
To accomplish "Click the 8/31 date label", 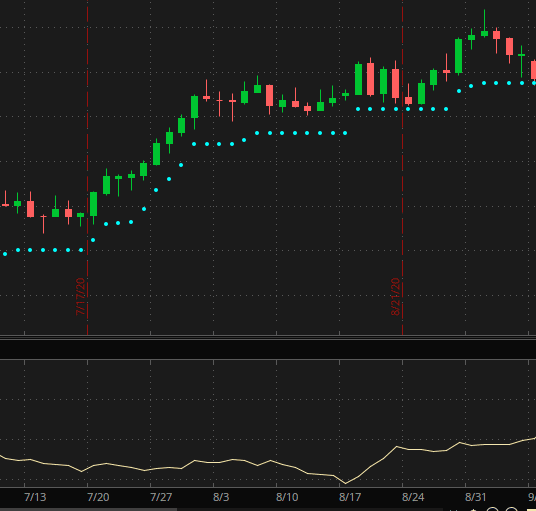I will pyautogui.click(x=475, y=497).
